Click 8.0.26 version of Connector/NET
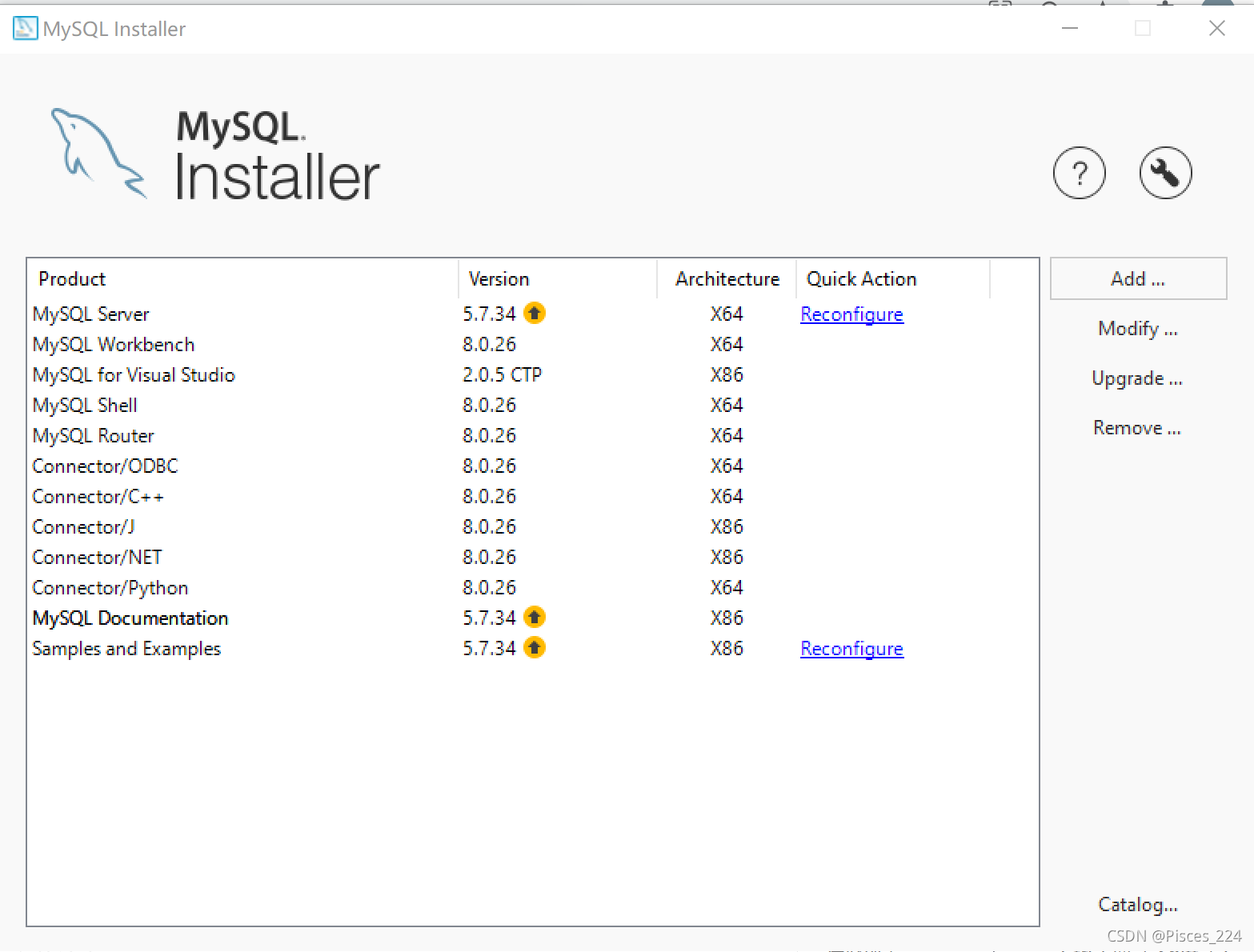The image size is (1254, 952). (489, 558)
